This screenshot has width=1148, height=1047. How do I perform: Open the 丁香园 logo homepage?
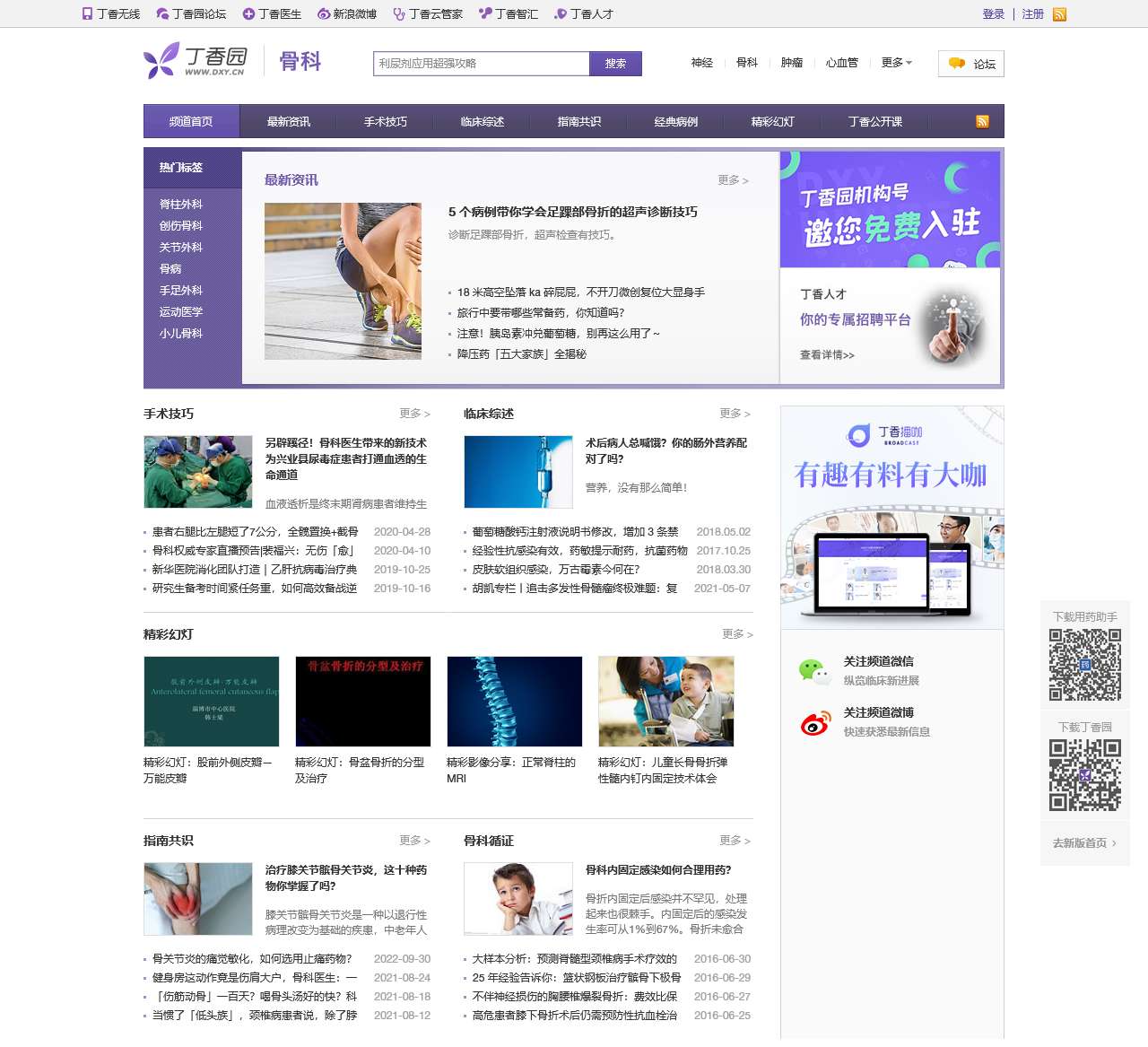click(x=195, y=61)
